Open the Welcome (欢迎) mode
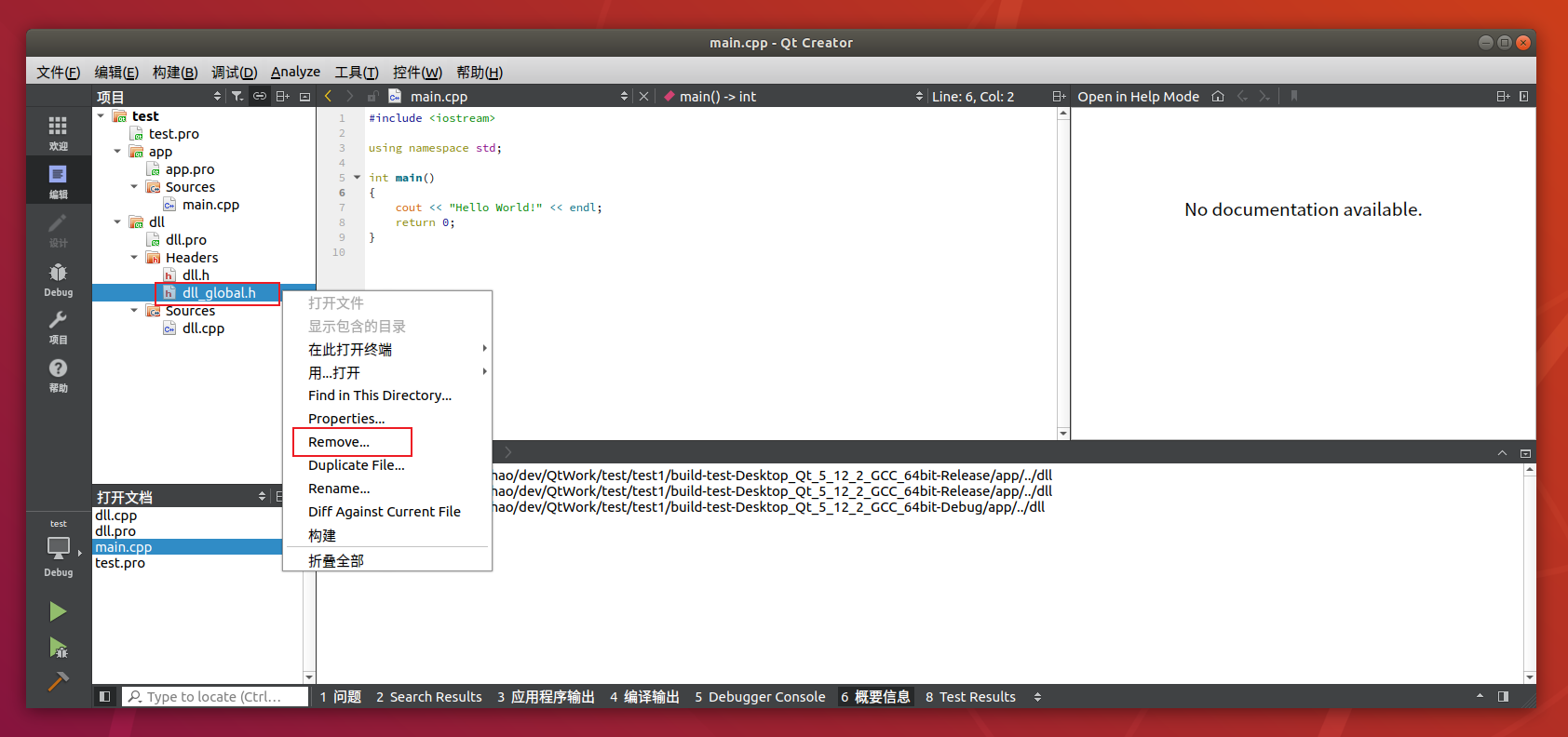The height and width of the screenshot is (737, 1568). click(x=58, y=132)
